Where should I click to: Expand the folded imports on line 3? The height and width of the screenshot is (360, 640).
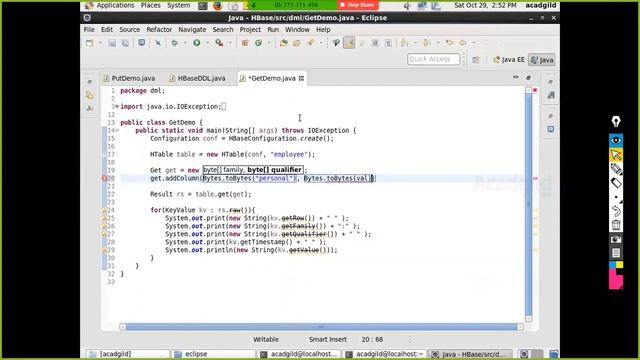click(117, 107)
